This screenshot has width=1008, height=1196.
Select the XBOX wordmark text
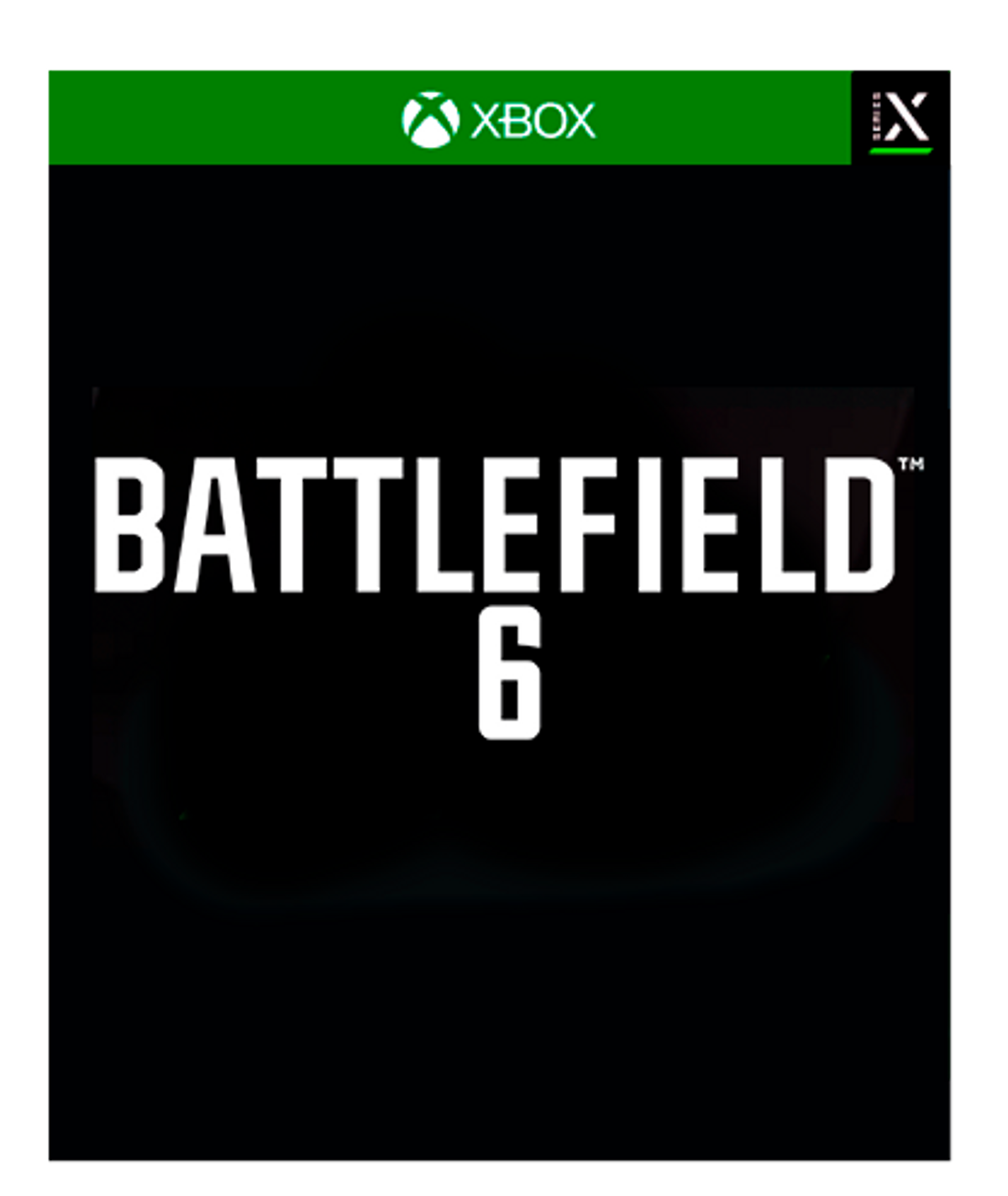[x=533, y=120]
